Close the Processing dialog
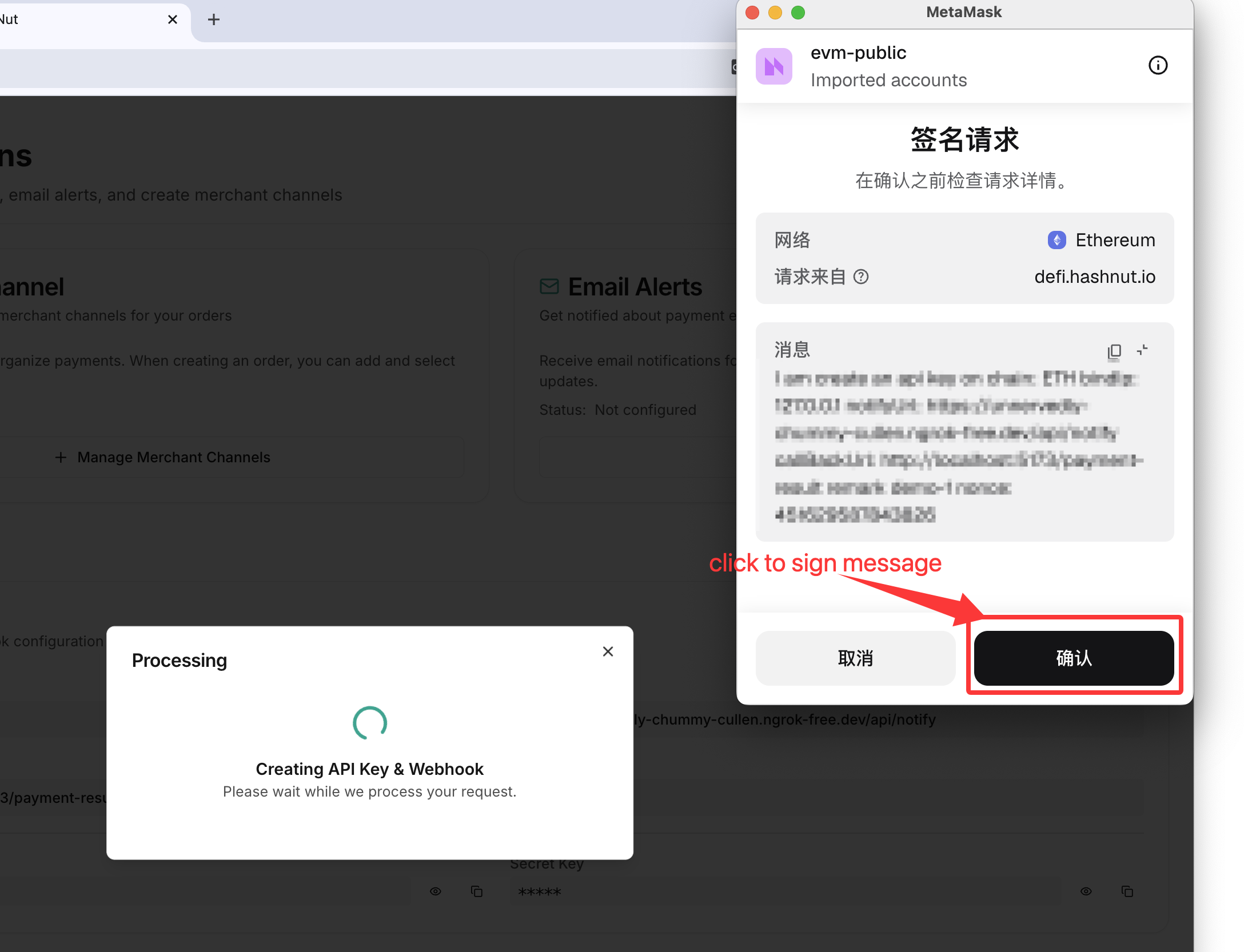Screen dimensions: 1244x952 pyautogui.click(x=608, y=651)
